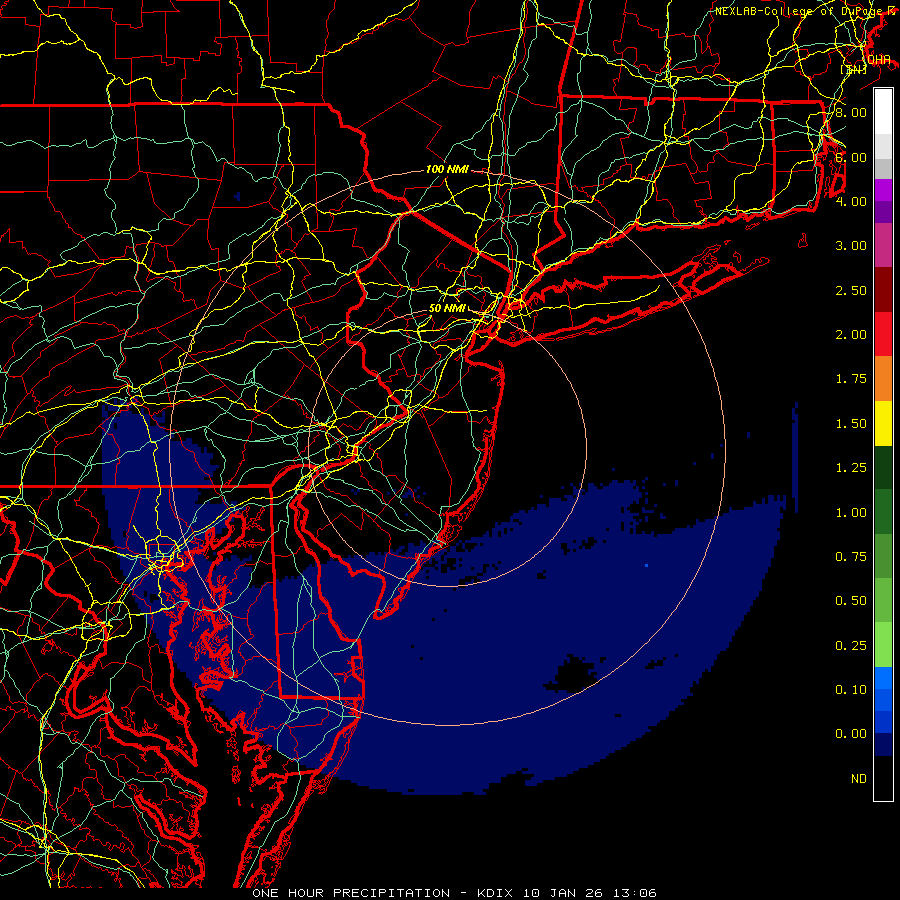Click the '1.25' legend value
The width and height of the screenshot is (900, 900).
coord(851,468)
